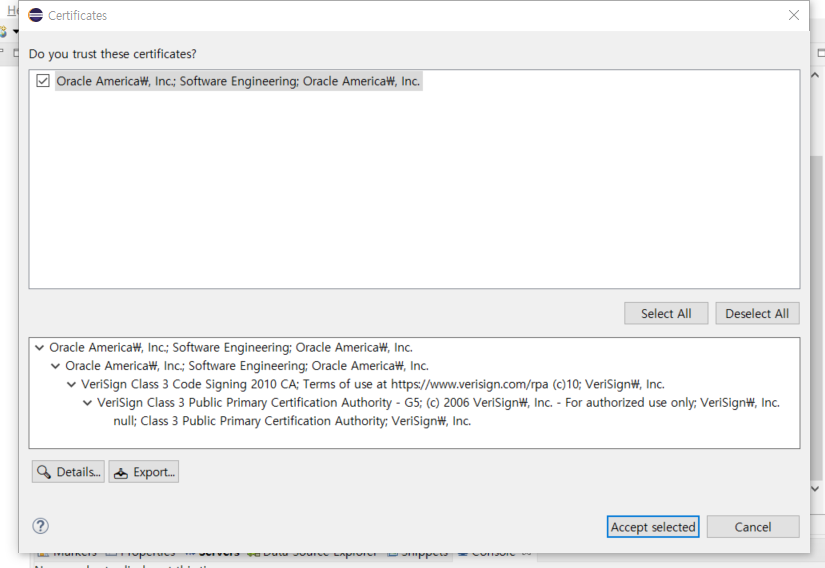Select VeriSign Class 3 Code Signing 2010 CA row

tap(373, 384)
